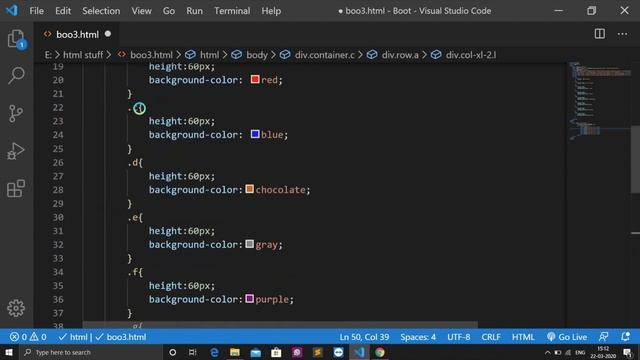Image resolution: width=640 pixels, height=360 pixels.
Task: Open the File menu
Action: tap(36, 11)
